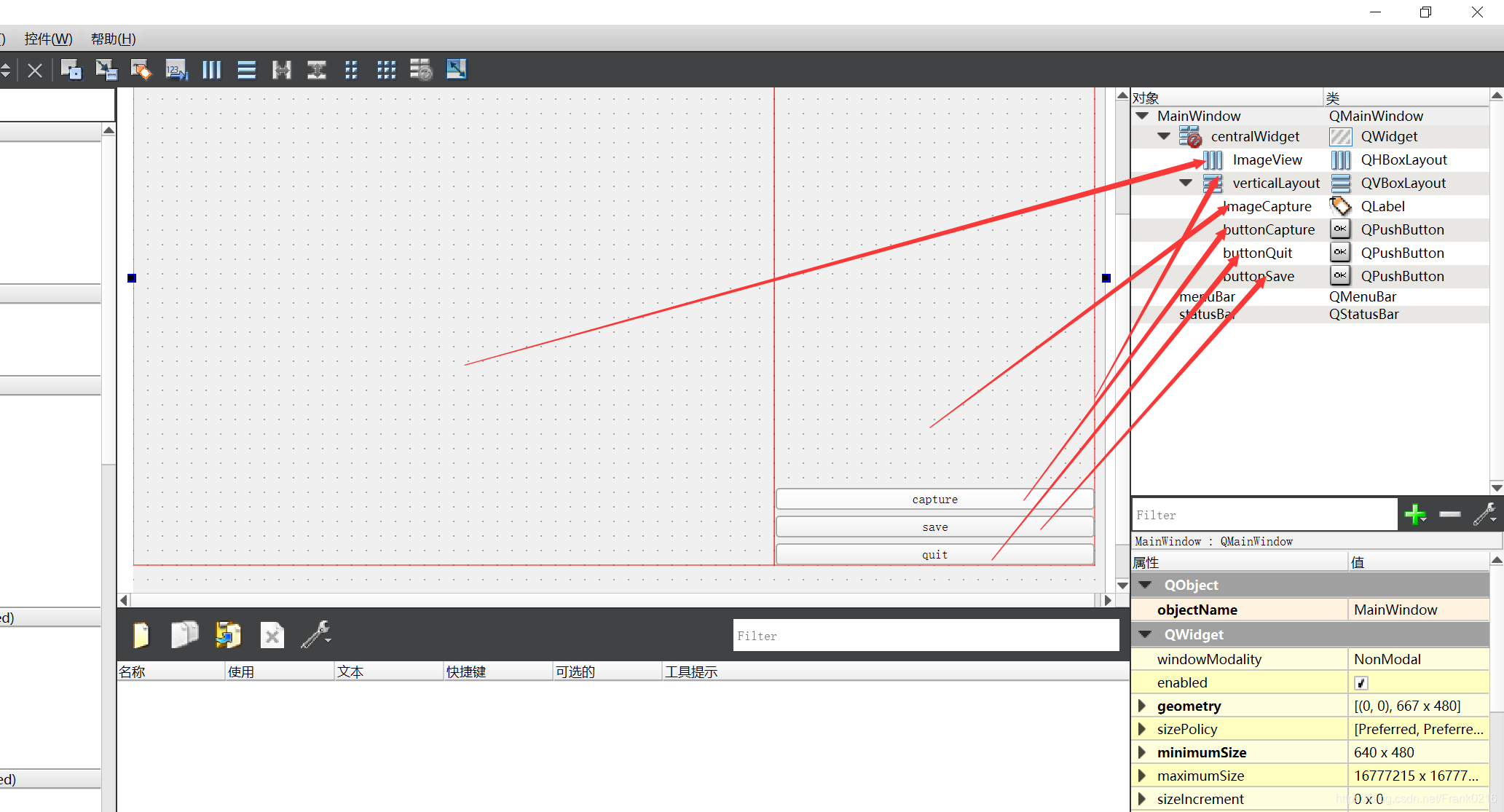Expand the sizeIncrement property

click(1142, 799)
